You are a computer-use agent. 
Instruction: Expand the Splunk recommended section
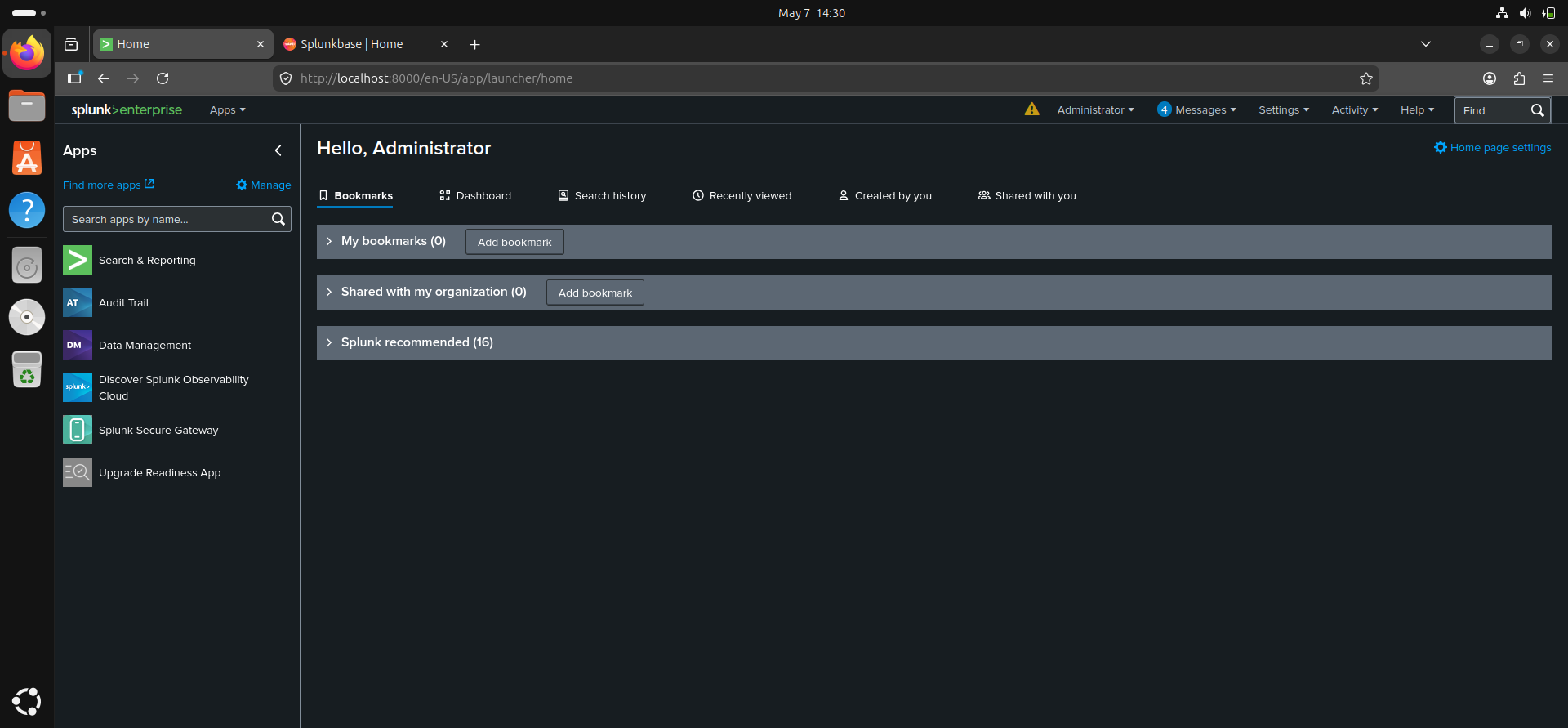(329, 342)
